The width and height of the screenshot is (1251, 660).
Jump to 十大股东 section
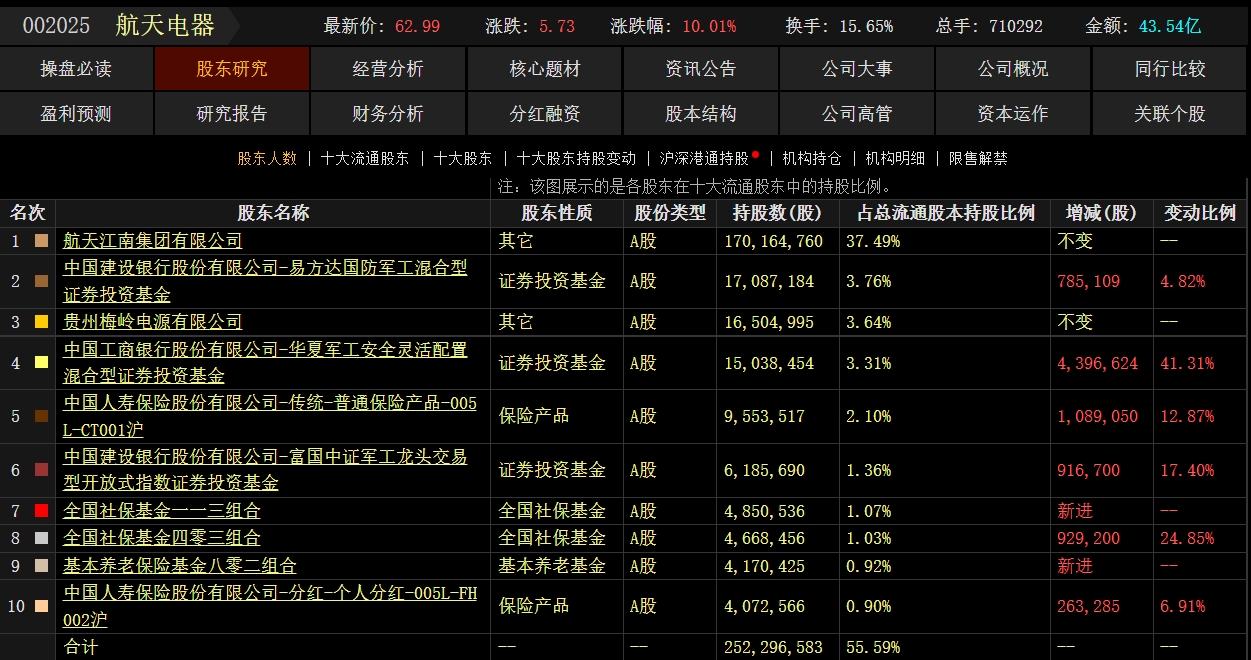click(463, 158)
